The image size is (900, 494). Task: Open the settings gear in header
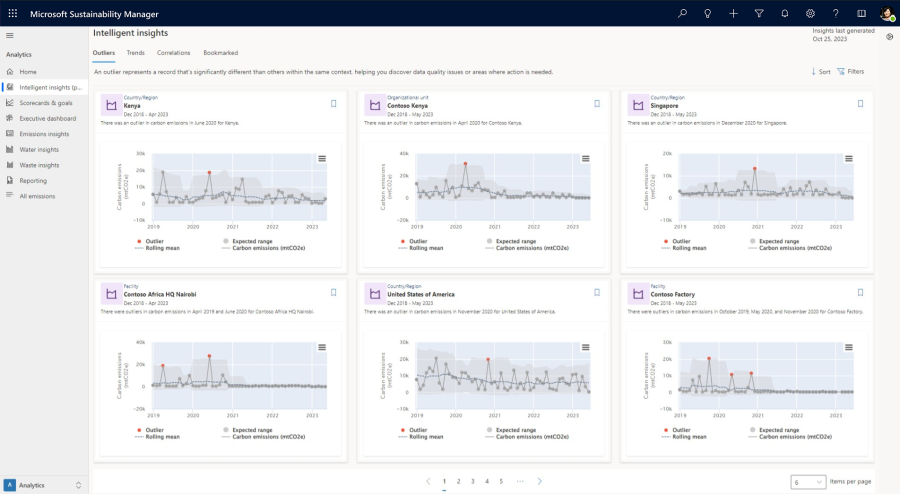point(810,13)
